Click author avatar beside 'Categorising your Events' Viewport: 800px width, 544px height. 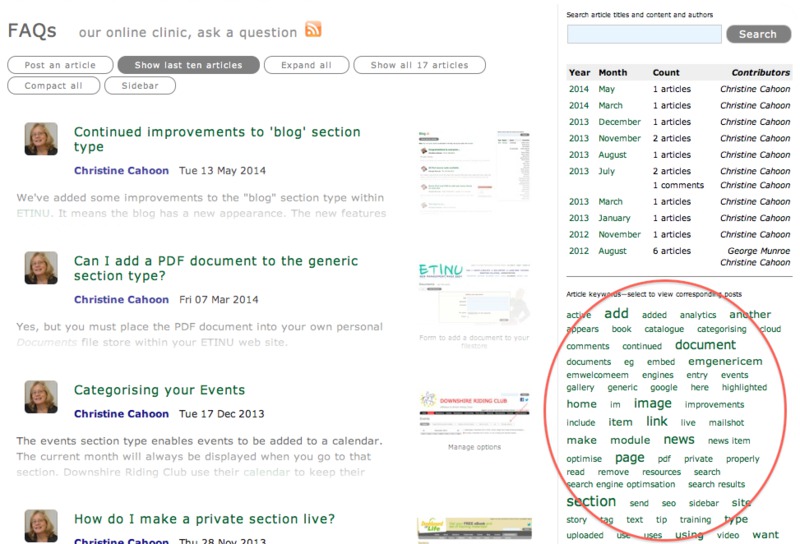pyautogui.click(x=40, y=397)
